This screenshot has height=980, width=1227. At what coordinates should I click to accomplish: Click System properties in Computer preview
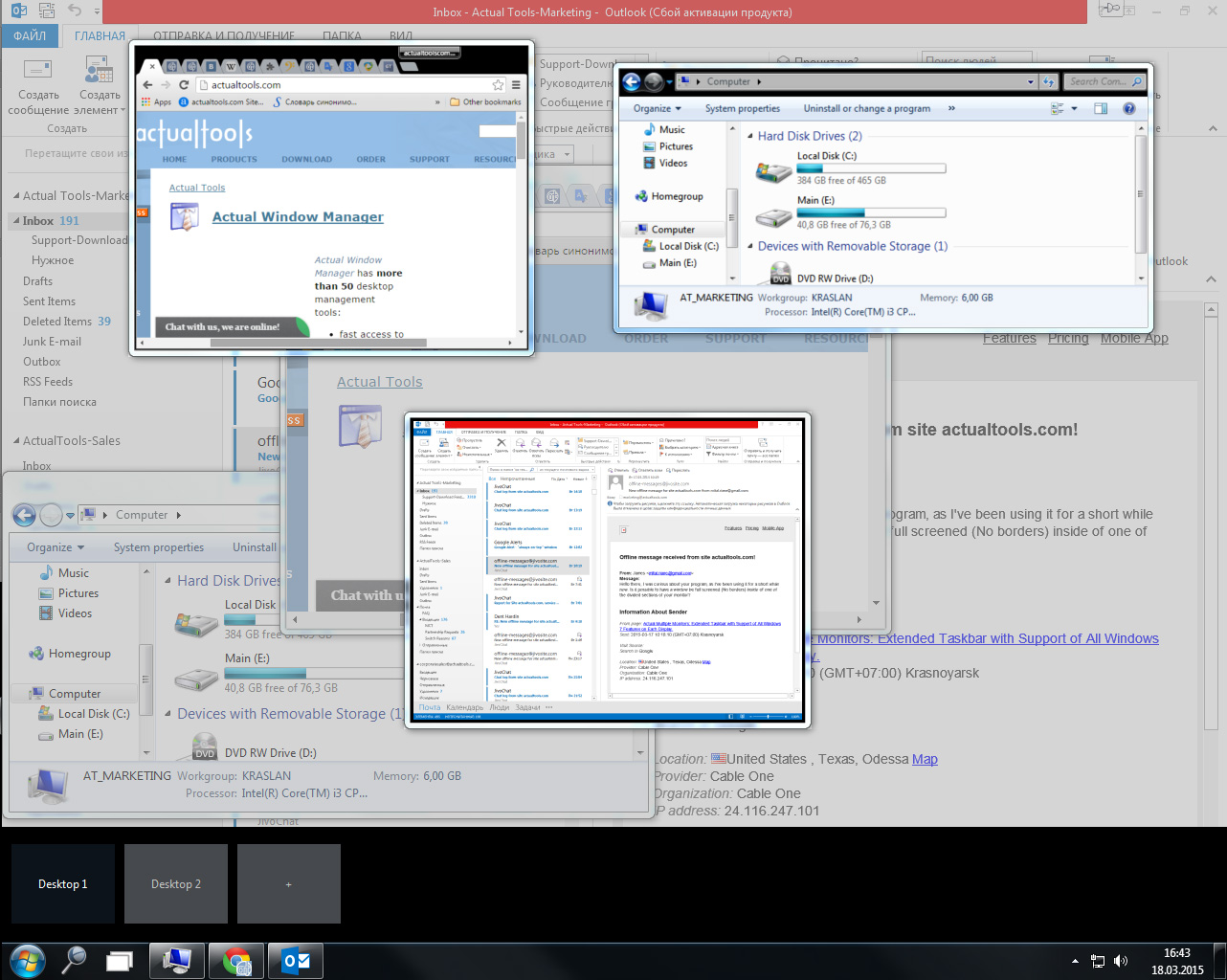pyautogui.click(x=743, y=108)
